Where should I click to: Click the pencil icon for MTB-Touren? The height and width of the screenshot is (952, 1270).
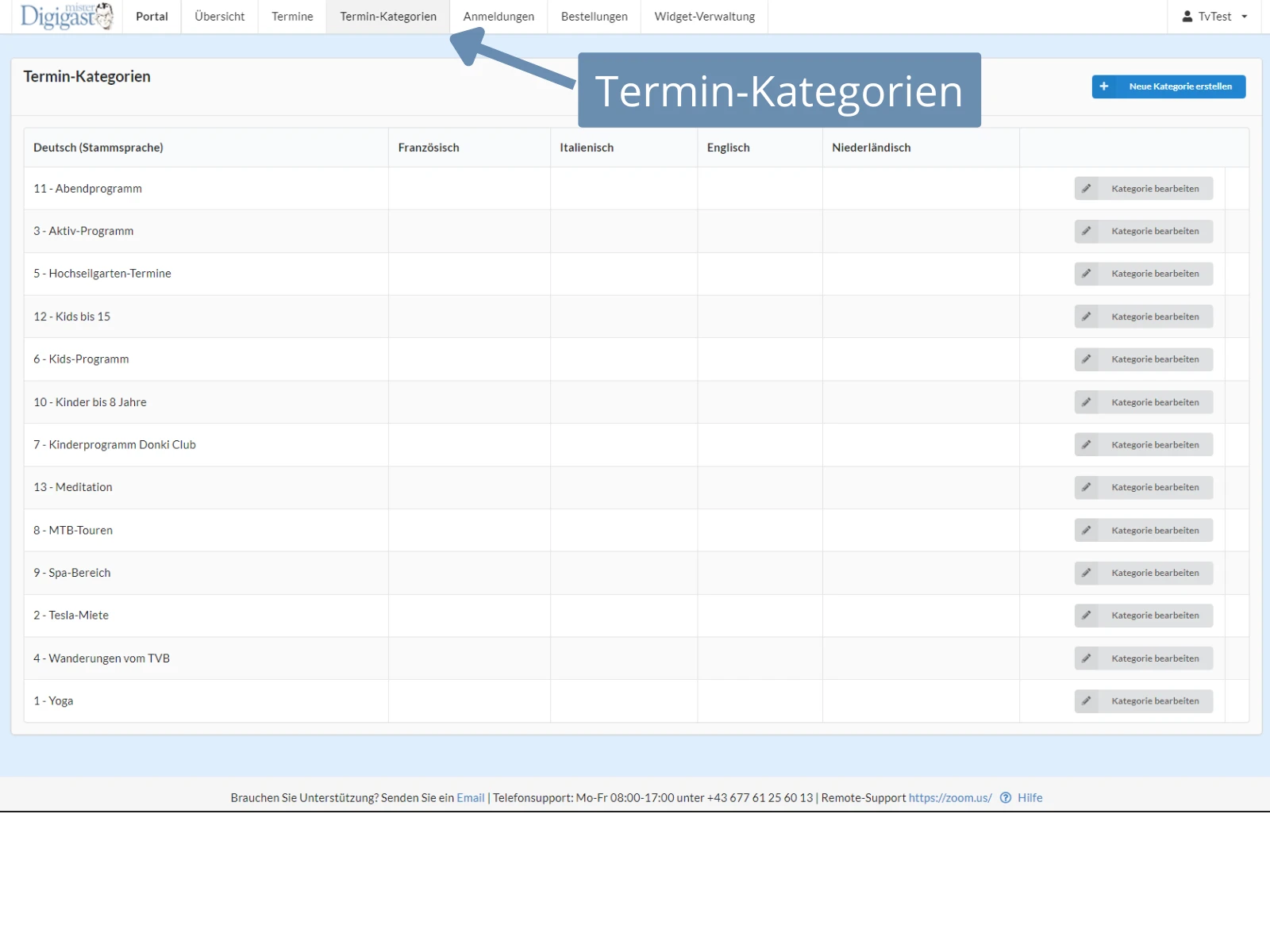1087,530
